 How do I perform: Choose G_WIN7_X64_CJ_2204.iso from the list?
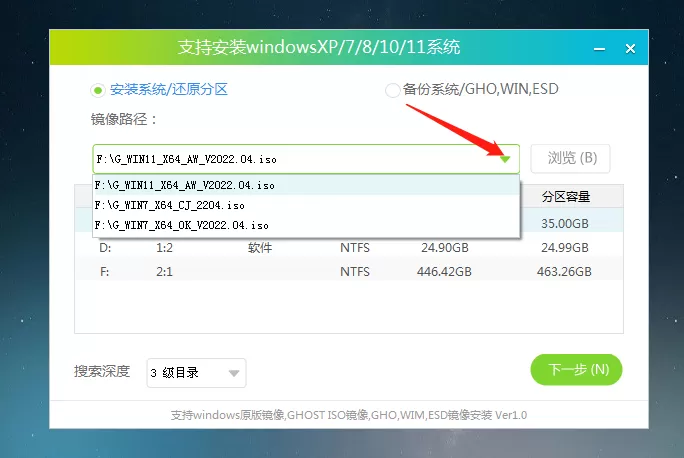coord(306,205)
